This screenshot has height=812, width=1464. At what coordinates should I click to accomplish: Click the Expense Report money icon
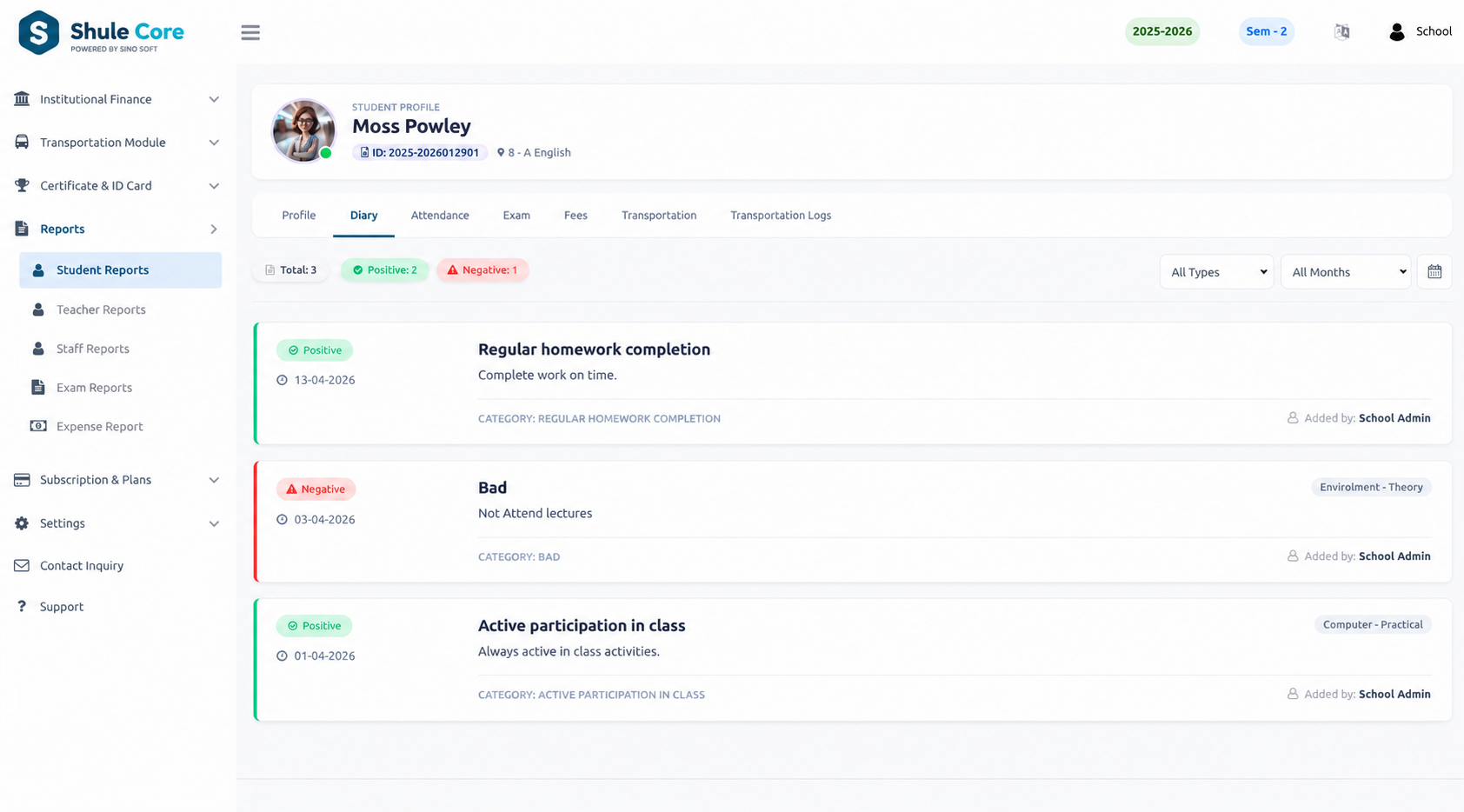[38, 426]
